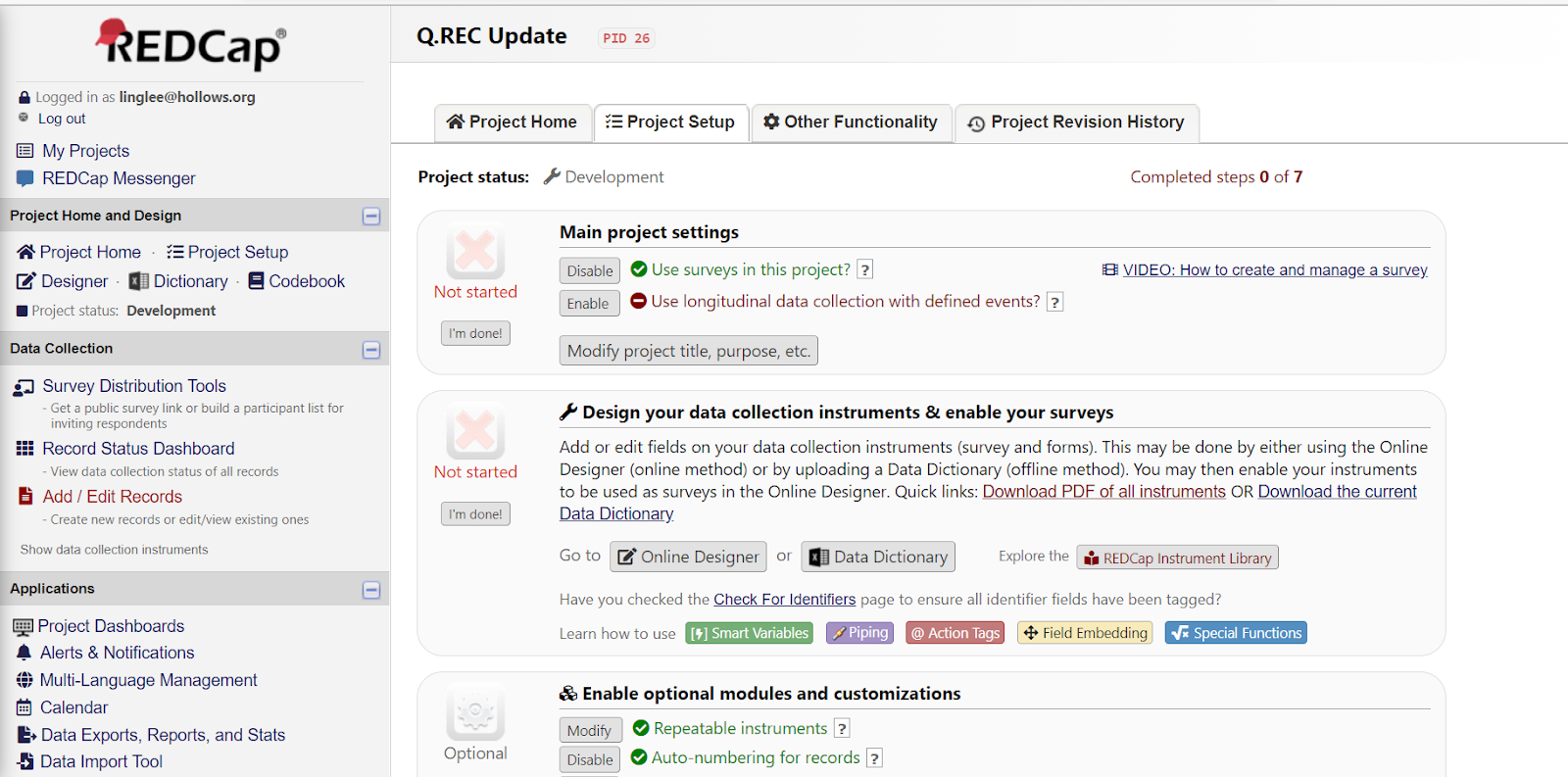
Task: Click the REDCap Messenger chat icon
Action: click(x=25, y=178)
